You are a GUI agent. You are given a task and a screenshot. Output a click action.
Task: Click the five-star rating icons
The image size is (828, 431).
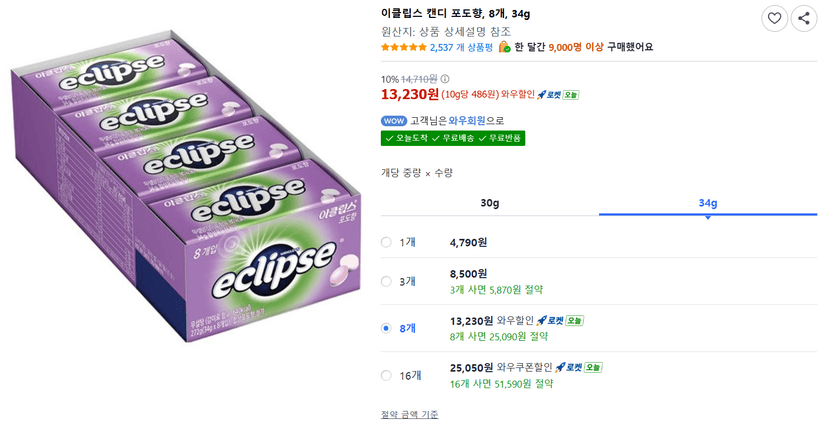pos(403,47)
